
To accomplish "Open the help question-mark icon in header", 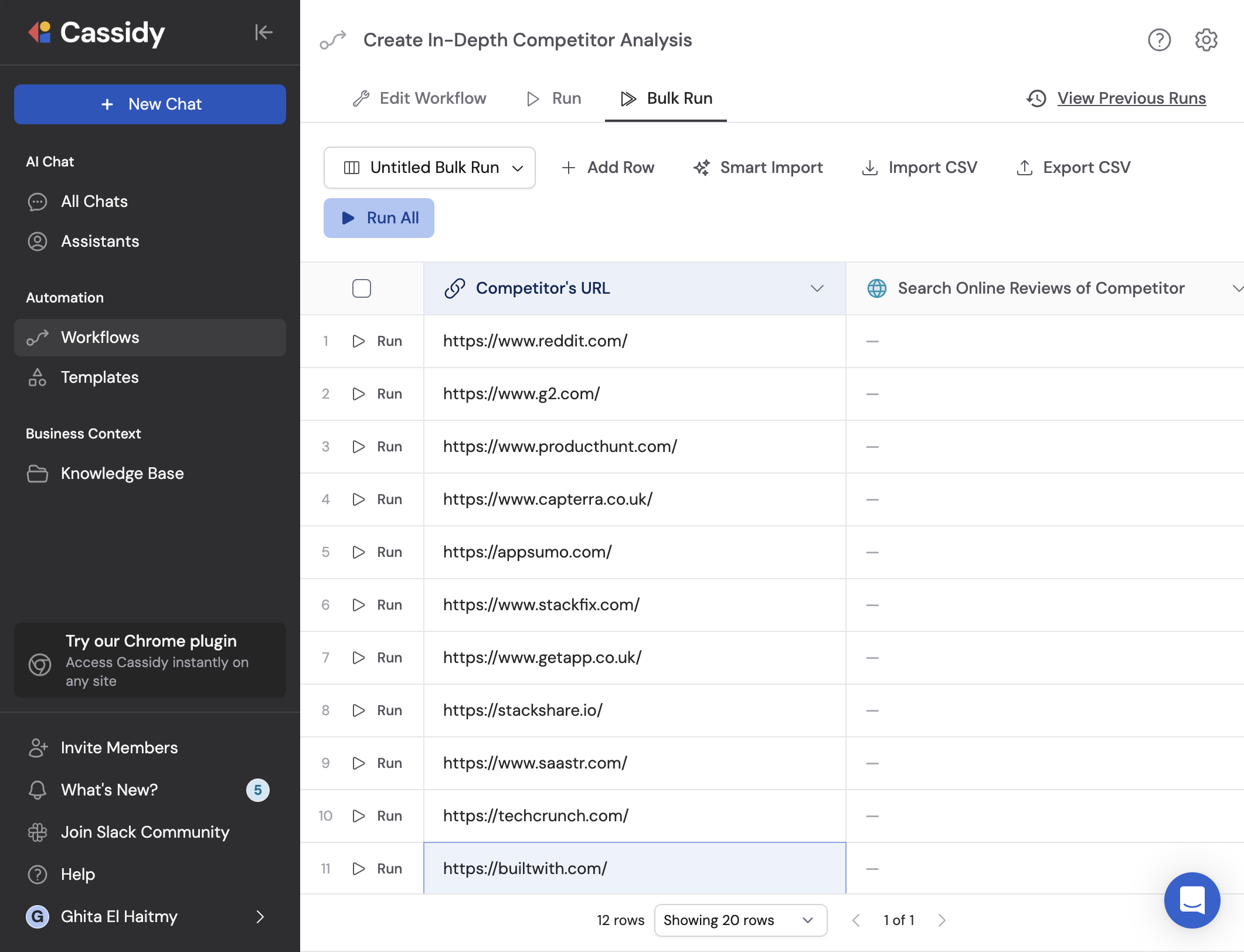I will tap(1159, 40).
